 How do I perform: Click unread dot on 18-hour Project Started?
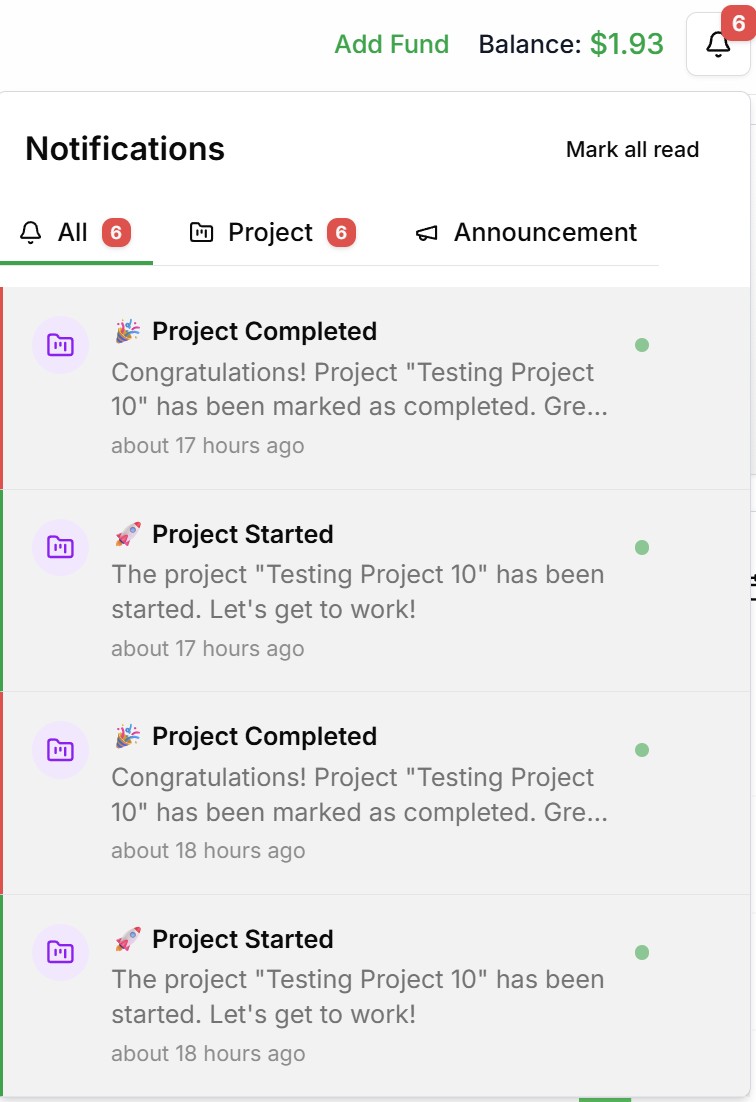[642, 952]
